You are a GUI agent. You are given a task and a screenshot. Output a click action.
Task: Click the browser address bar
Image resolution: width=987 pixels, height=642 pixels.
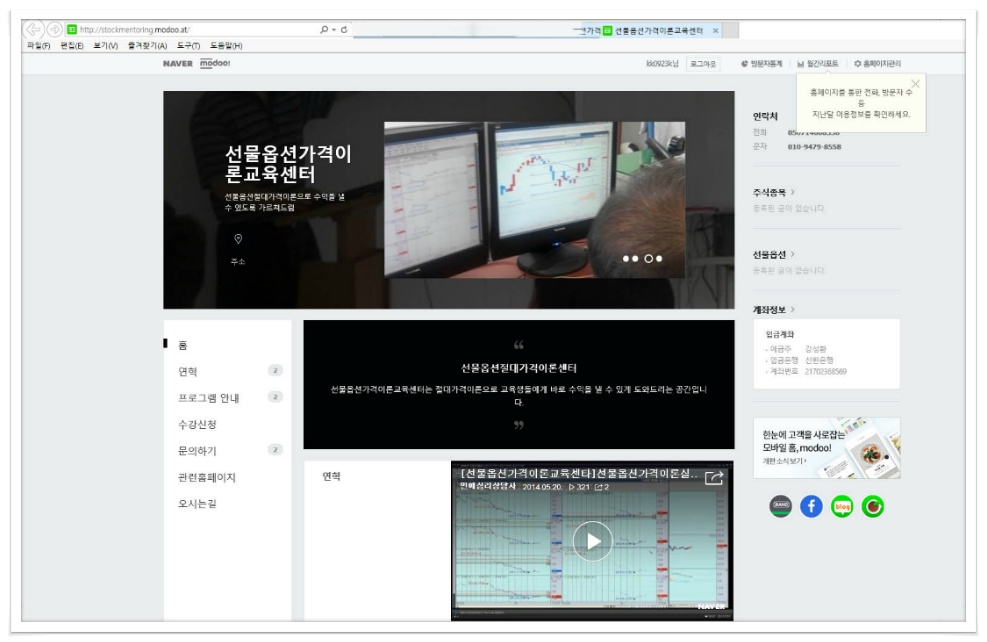(x=200, y=30)
